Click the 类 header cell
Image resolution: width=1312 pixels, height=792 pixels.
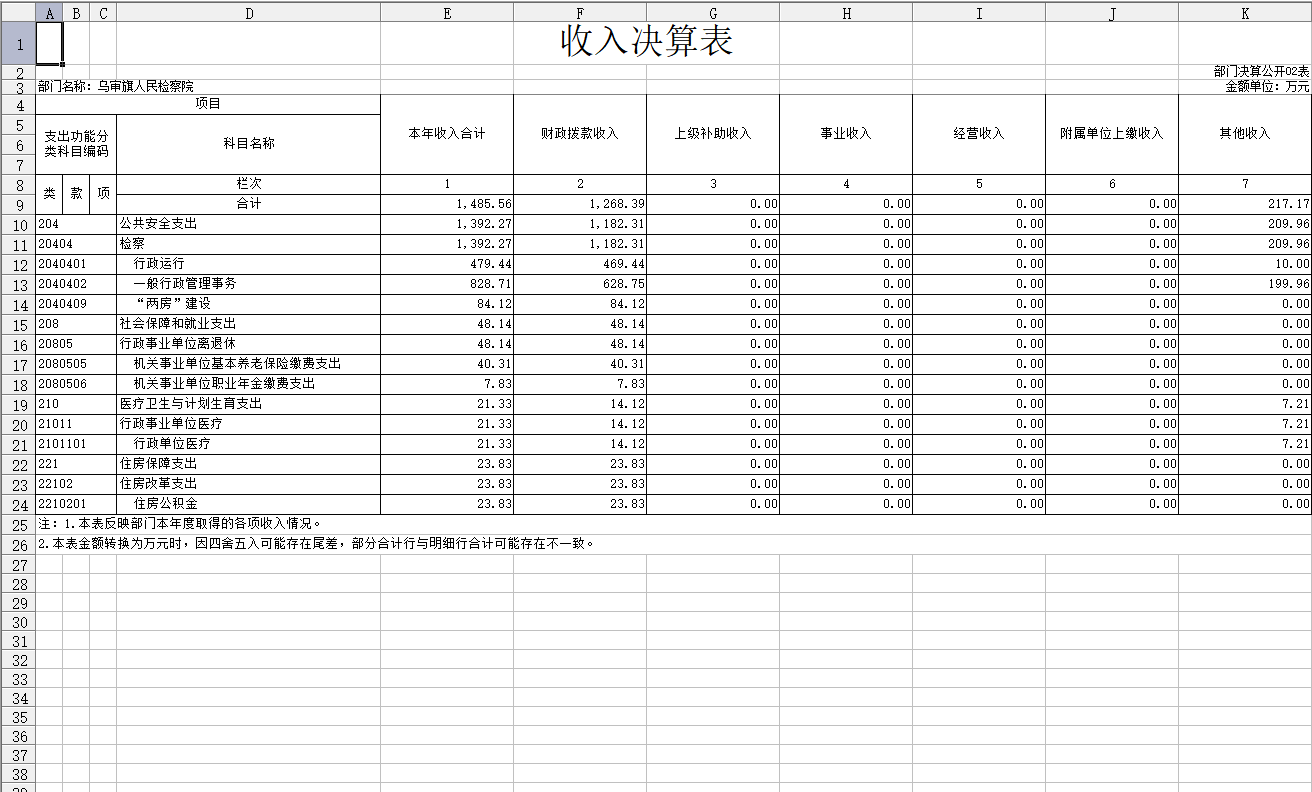50,194
